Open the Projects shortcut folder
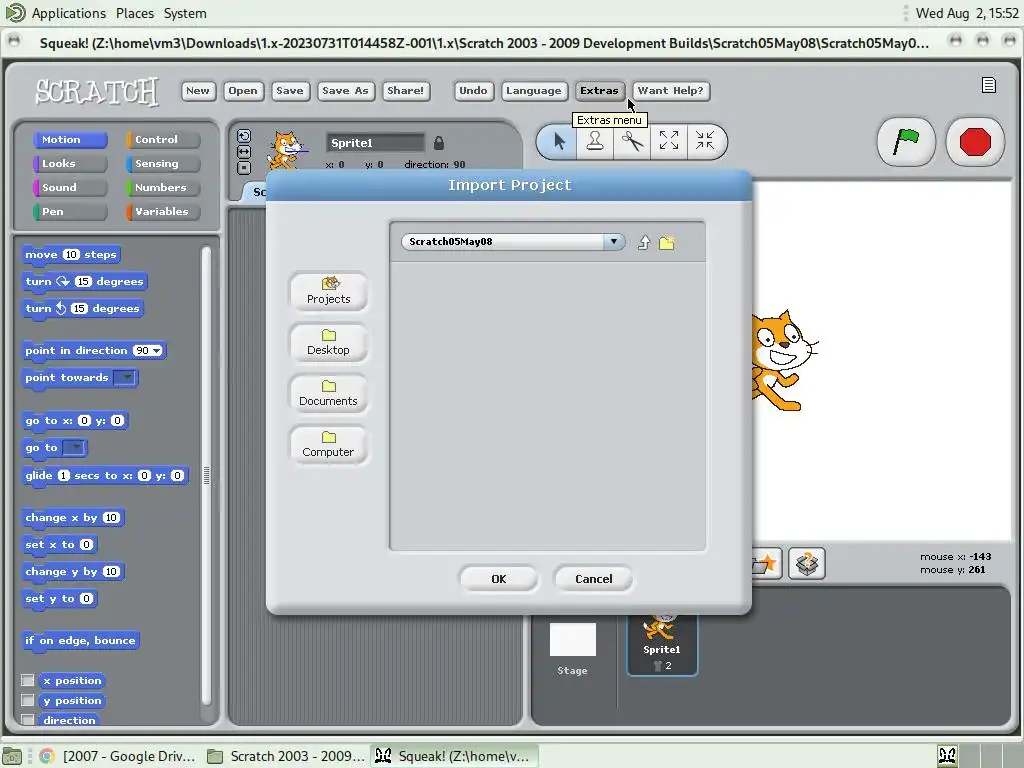 point(328,291)
